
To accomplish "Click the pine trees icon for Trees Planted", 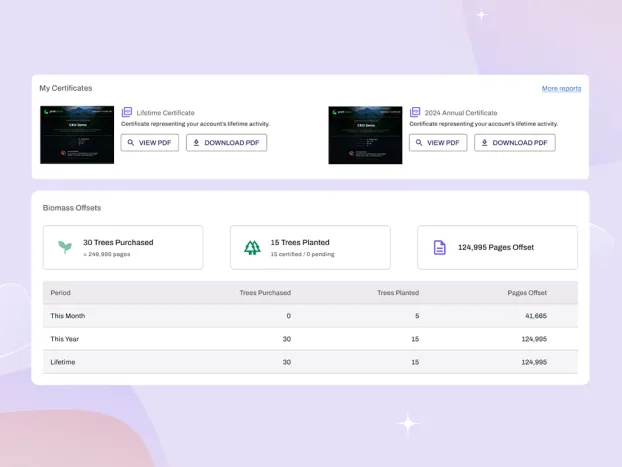I will [252, 247].
